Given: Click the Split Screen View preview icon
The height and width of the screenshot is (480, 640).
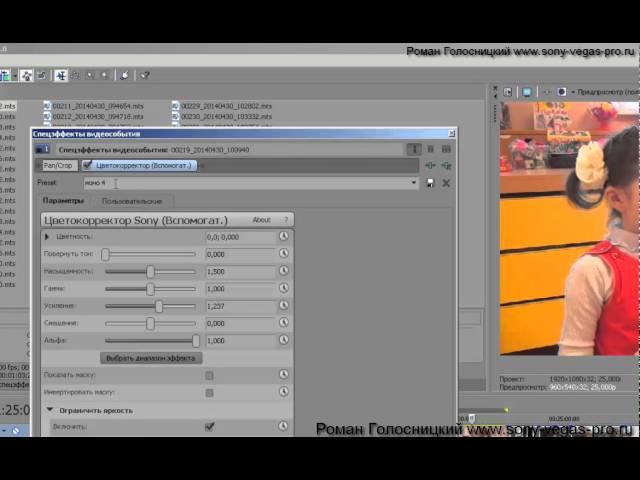Looking at the screenshot, I should tap(562, 92).
